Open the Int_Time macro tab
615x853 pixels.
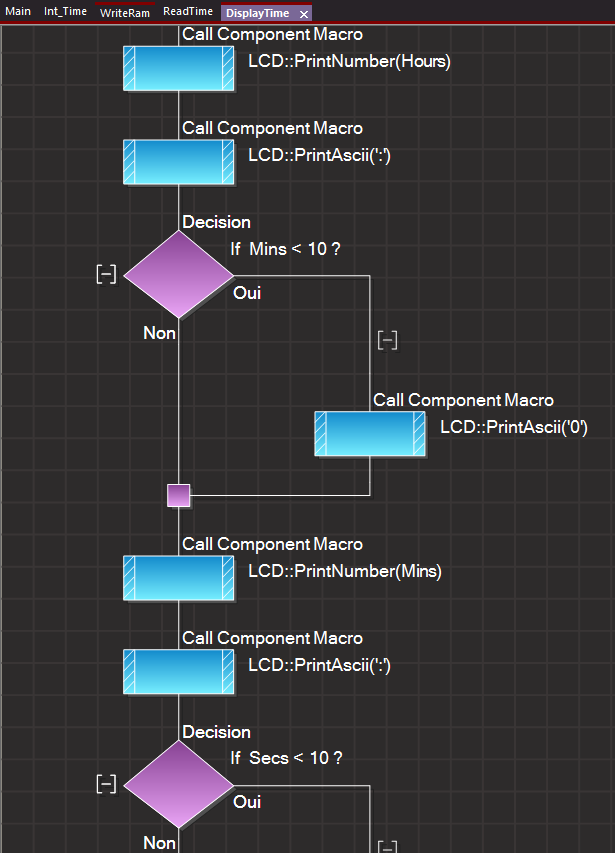click(65, 12)
